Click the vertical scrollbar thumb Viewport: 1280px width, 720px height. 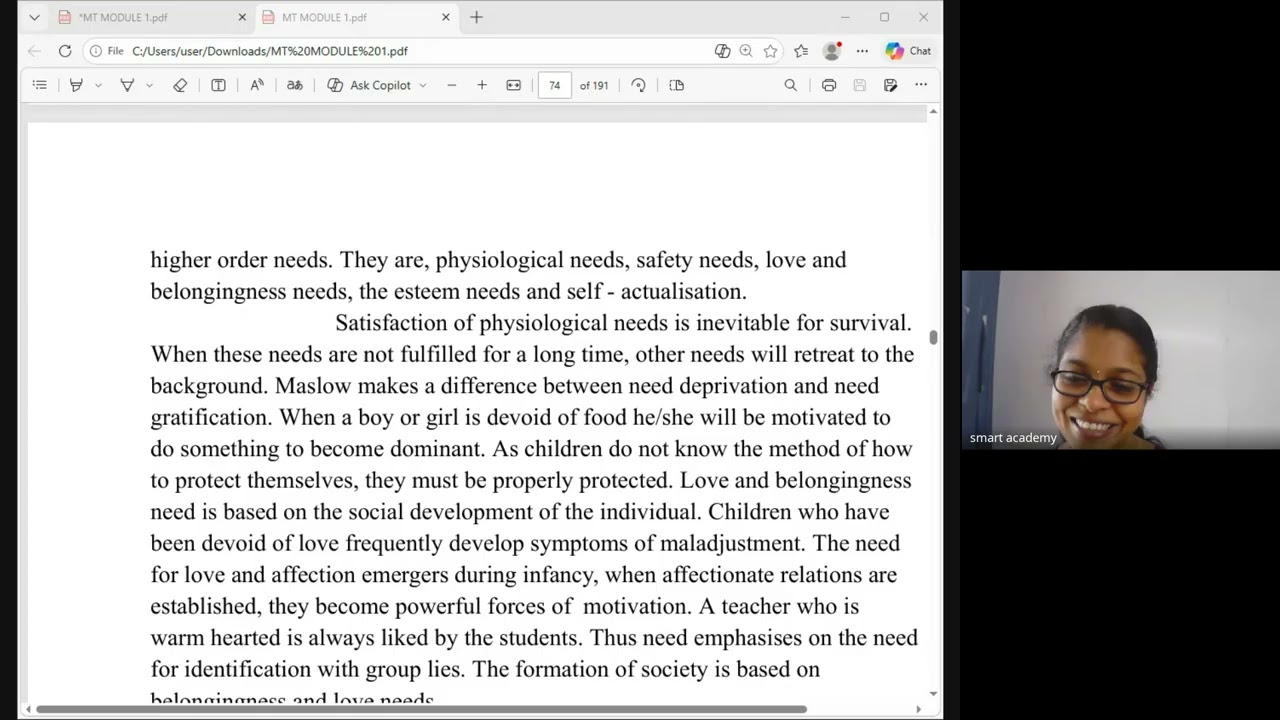pyautogui.click(x=933, y=338)
